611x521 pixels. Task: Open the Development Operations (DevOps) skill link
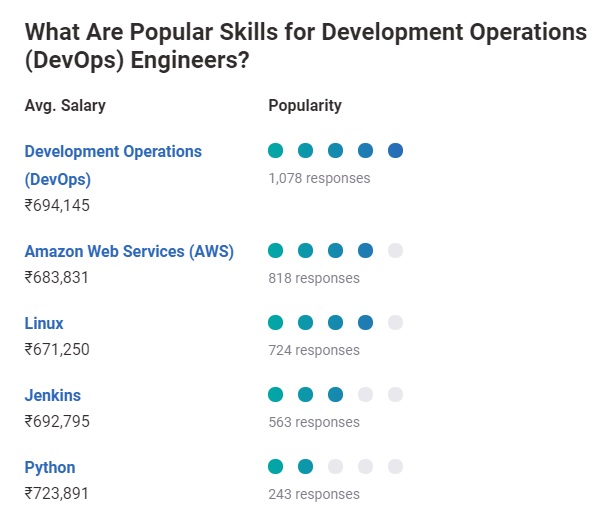point(112,152)
